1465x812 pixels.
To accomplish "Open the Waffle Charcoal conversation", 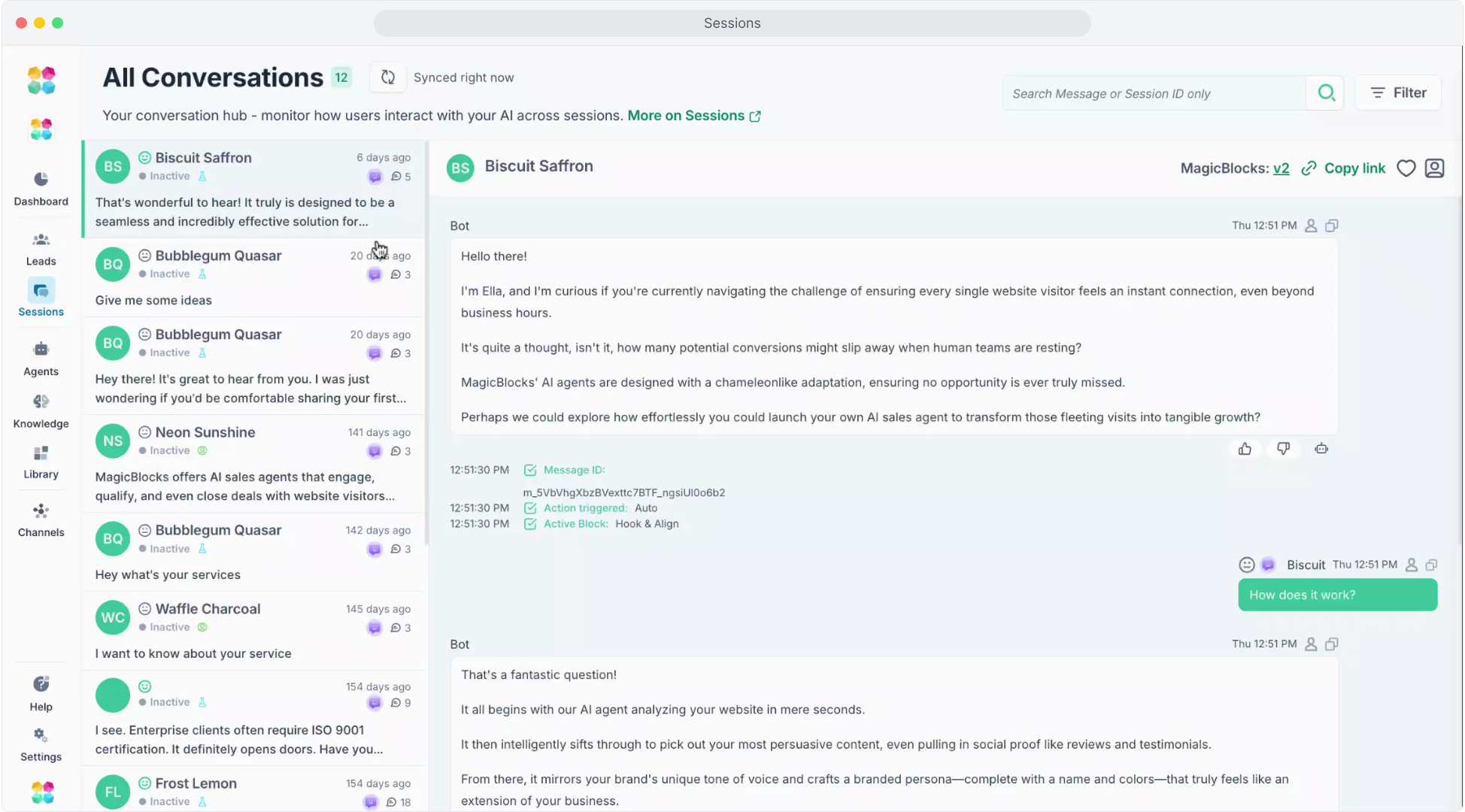I will click(x=253, y=631).
